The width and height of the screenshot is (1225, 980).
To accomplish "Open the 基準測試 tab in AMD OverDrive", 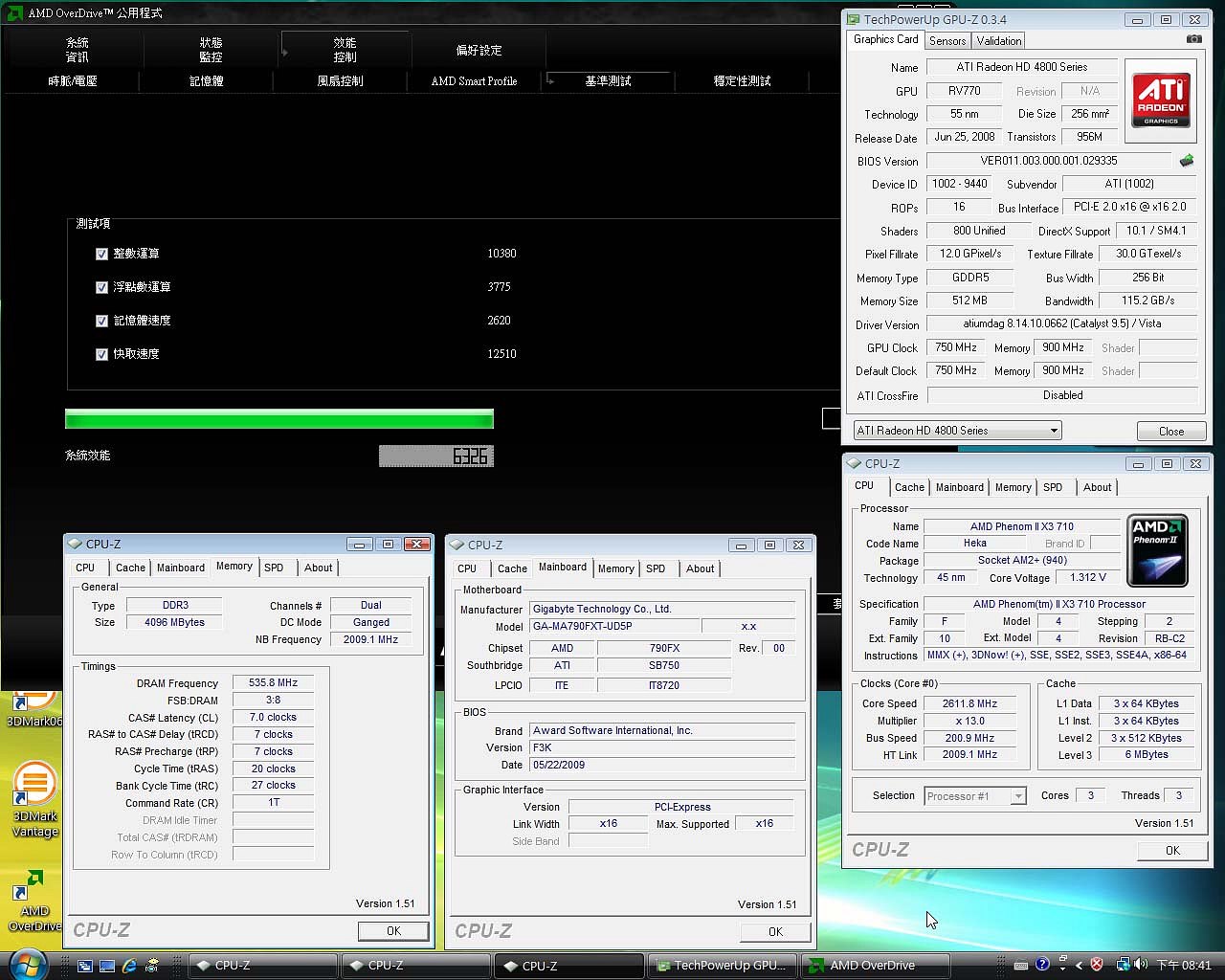I will (x=608, y=81).
